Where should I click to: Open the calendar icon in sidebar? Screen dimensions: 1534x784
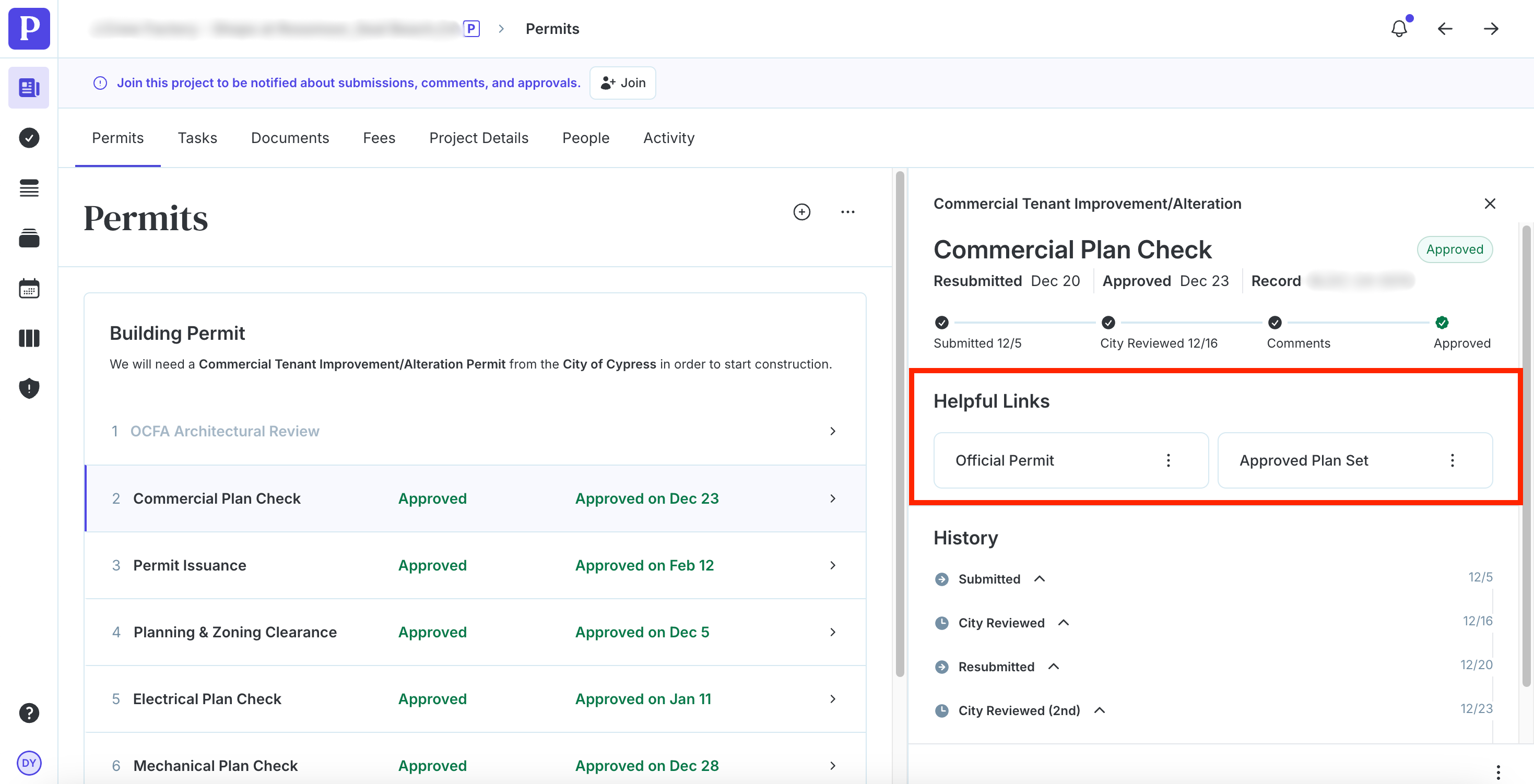click(x=29, y=289)
